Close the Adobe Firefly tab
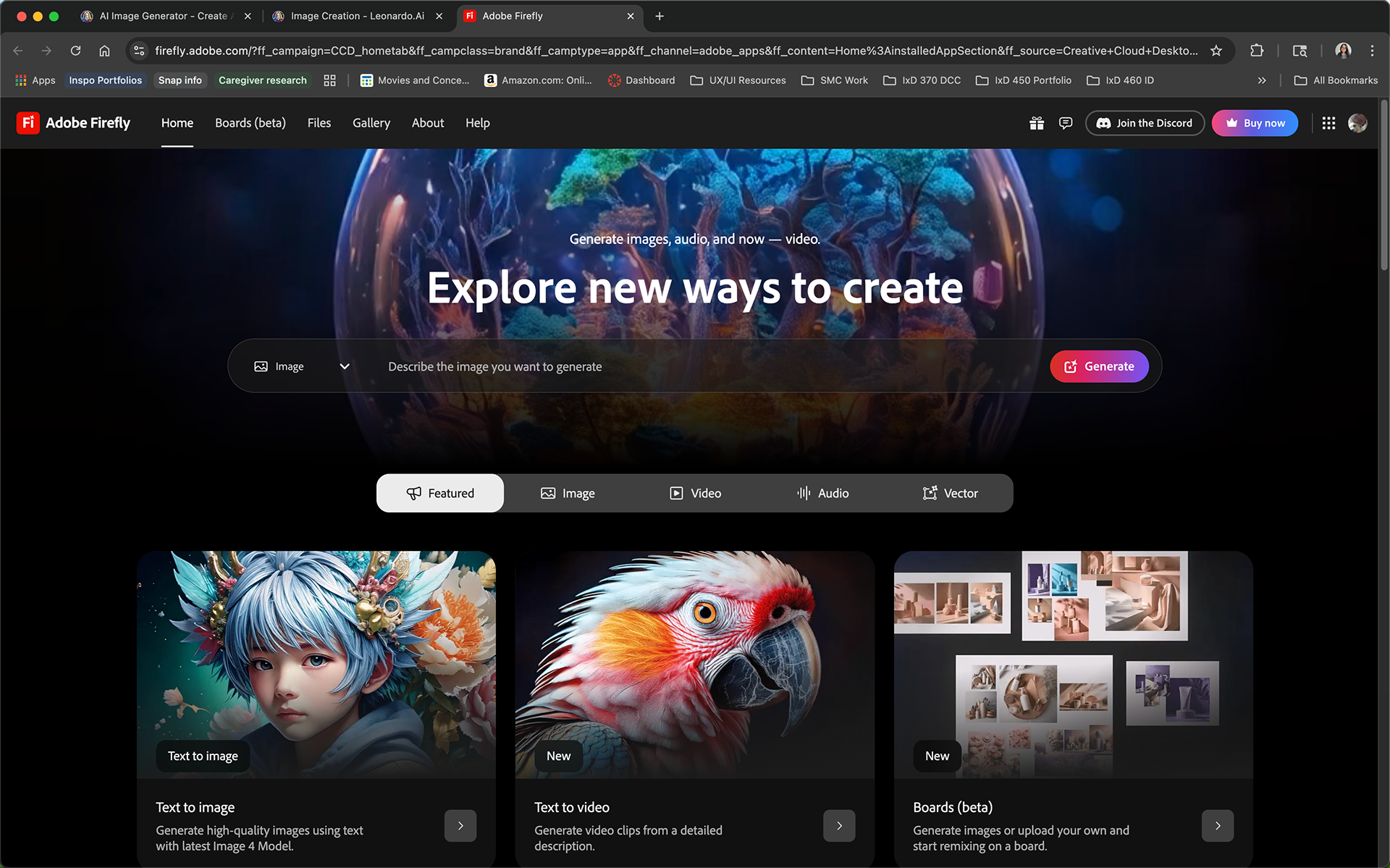Screen dimensions: 1390x868 point(631,16)
